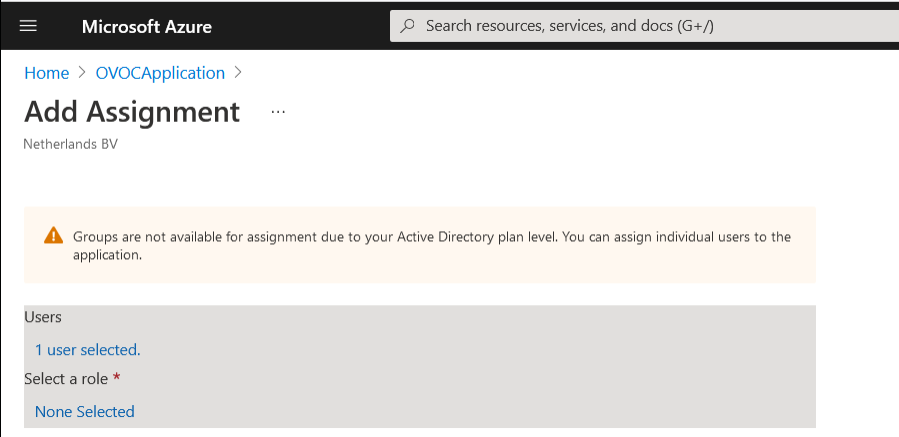Viewport: 899px width, 437px height.
Task: Click the groups not available warning text
Action: [431, 237]
